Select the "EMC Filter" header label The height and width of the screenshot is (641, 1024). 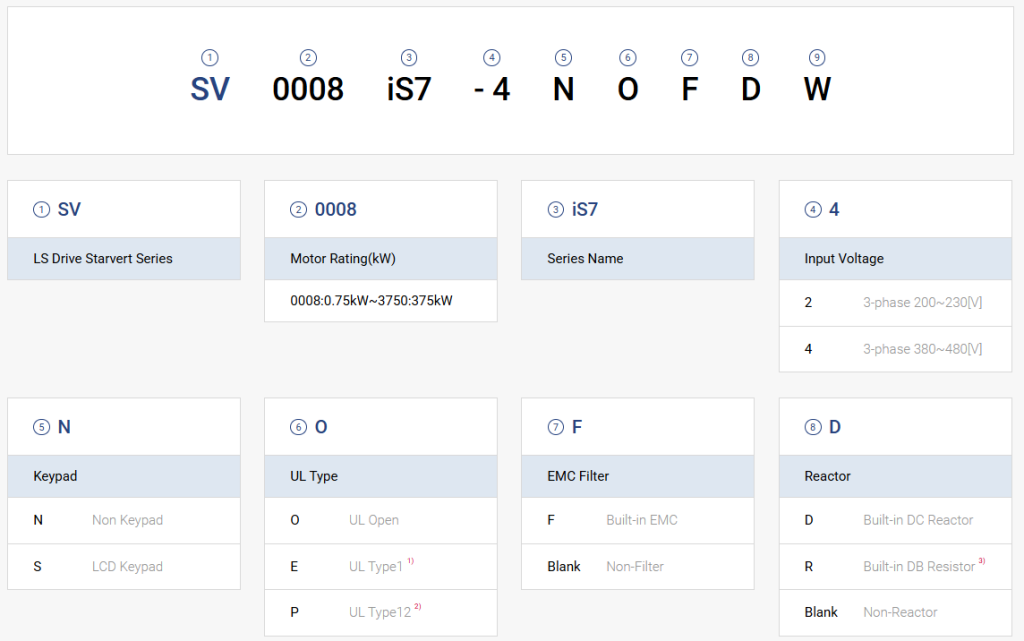coord(578,477)
